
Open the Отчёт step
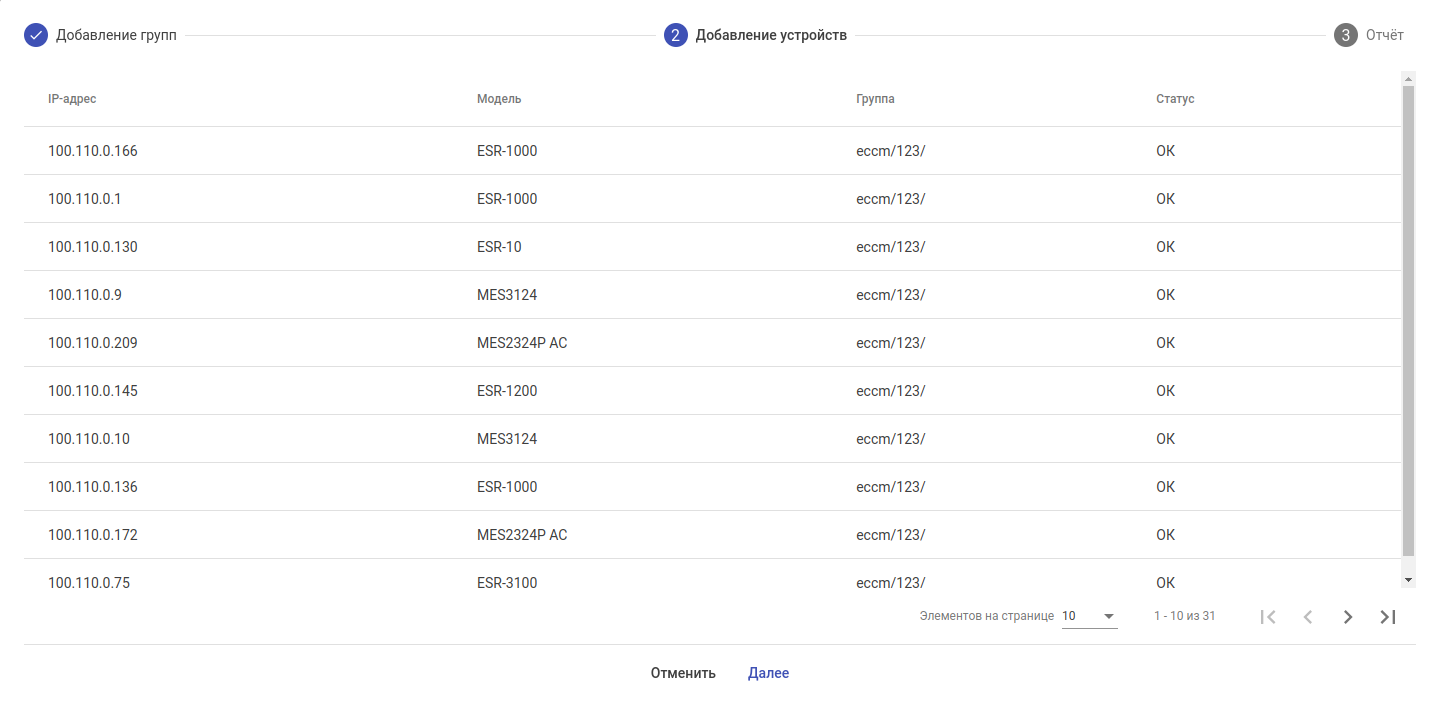[x=1385, y=35]
